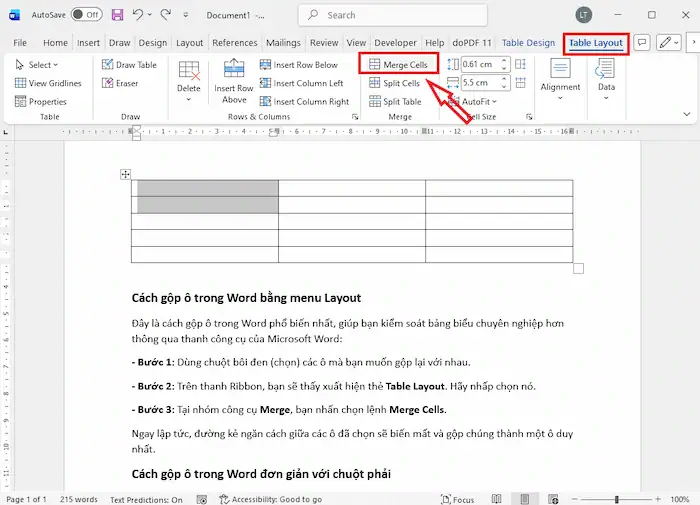Viewport: 700px width, 505px height.
Task: Click the row height field 0.61 cm
Action: (x=480, y=64)
